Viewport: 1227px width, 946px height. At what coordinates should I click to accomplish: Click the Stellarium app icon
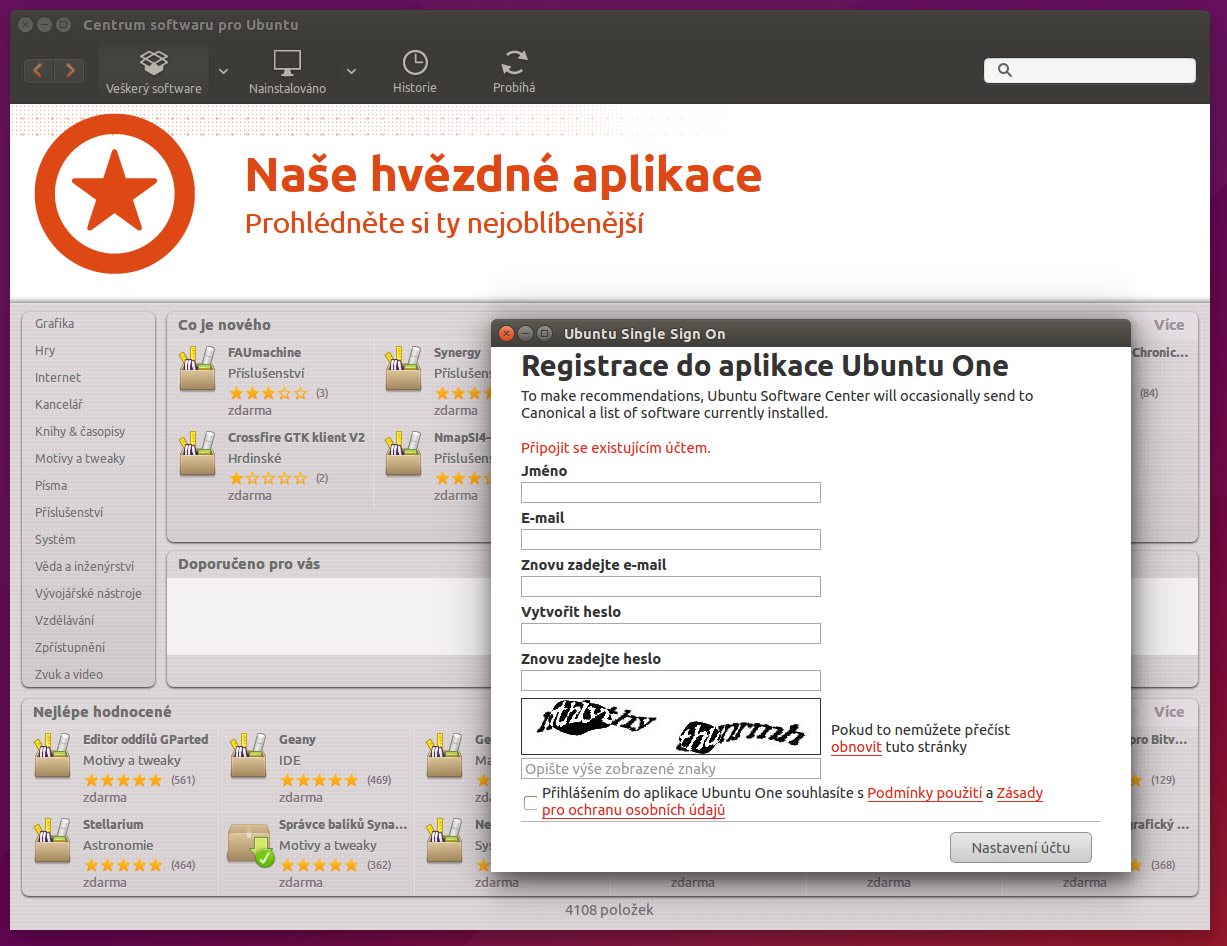tap(53, 841)
